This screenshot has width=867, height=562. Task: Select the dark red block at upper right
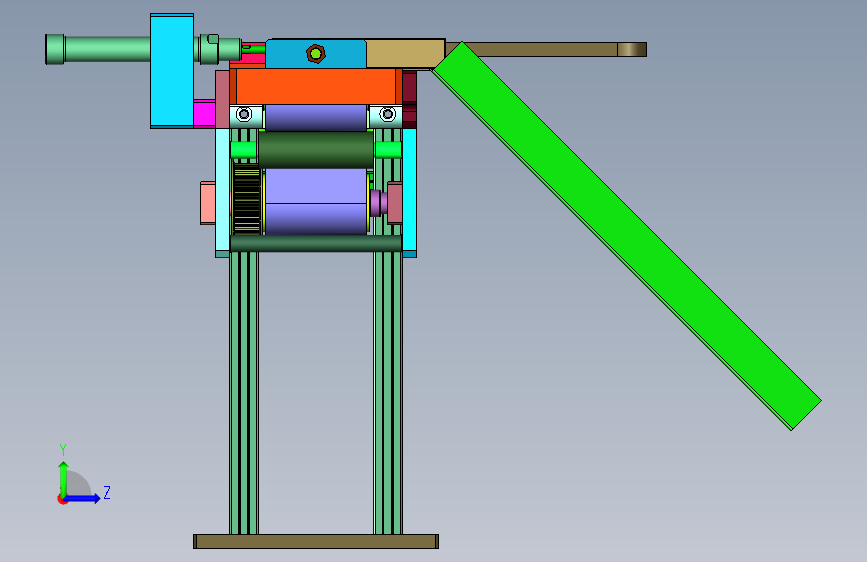point(409,100)
